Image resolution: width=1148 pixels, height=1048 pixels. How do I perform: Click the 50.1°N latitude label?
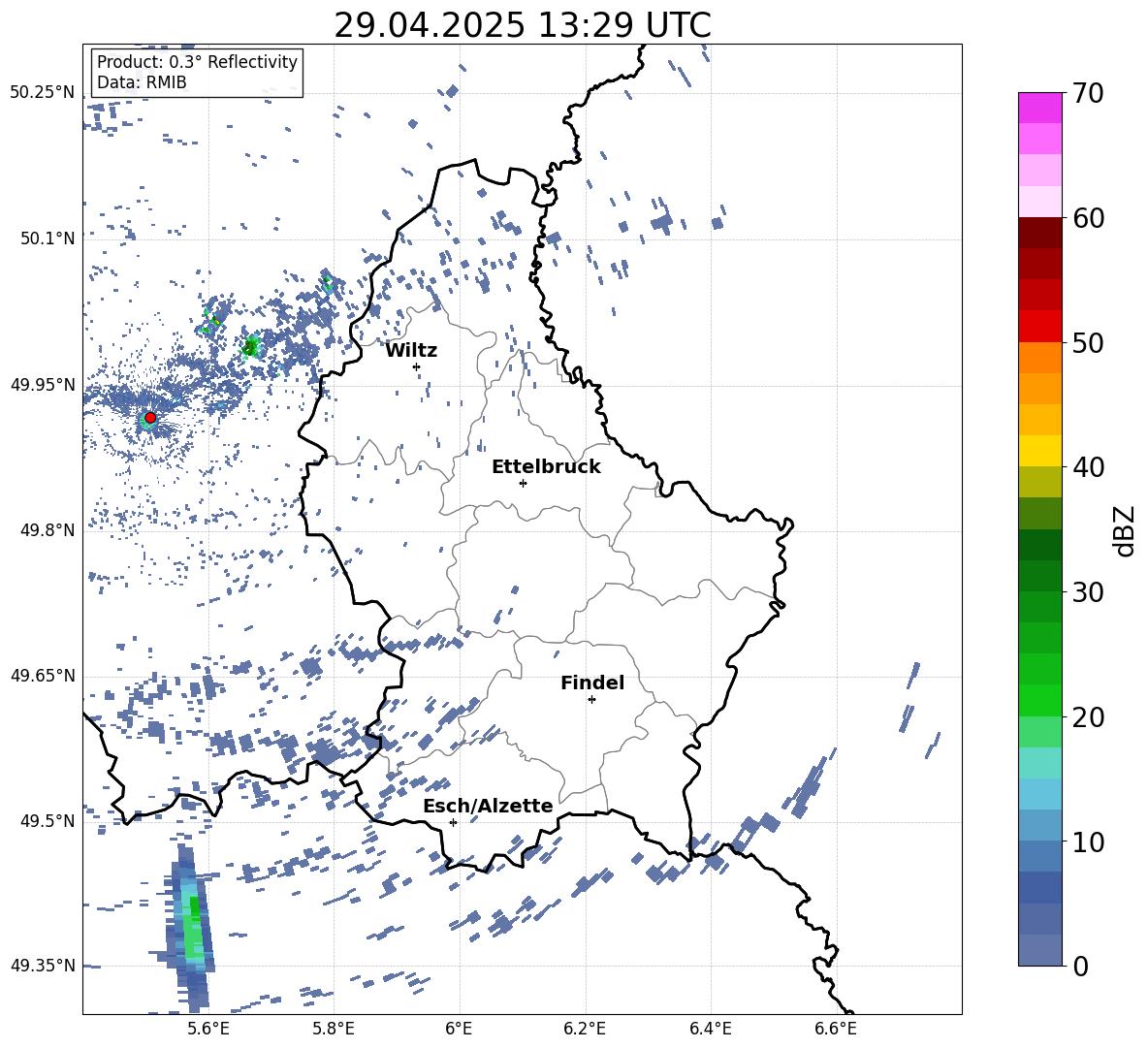48,238
